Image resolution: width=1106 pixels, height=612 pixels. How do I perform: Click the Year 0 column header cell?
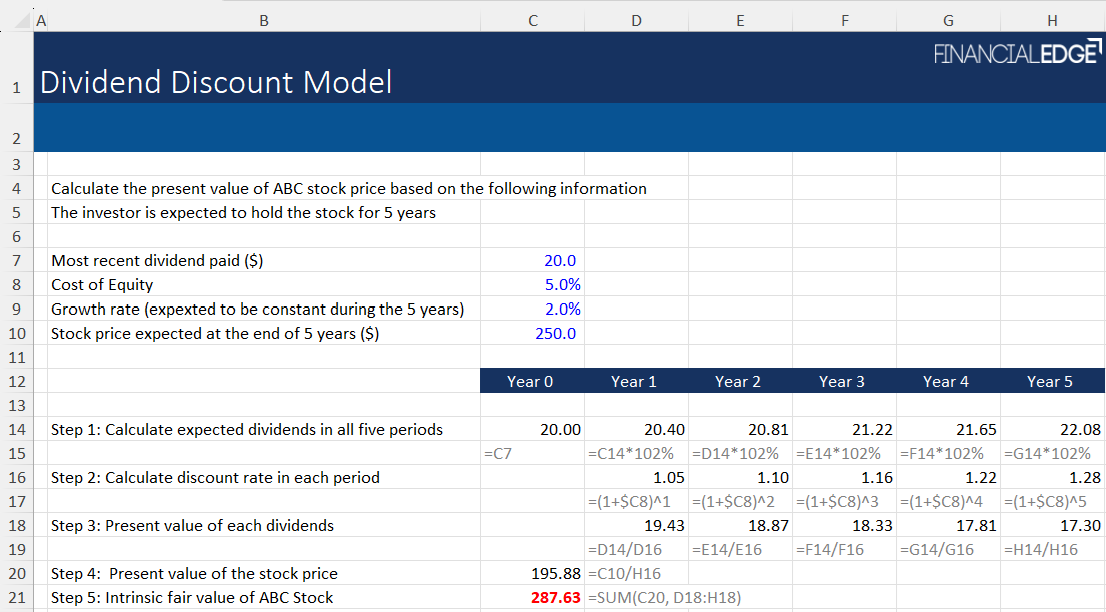tap(530, 381)
